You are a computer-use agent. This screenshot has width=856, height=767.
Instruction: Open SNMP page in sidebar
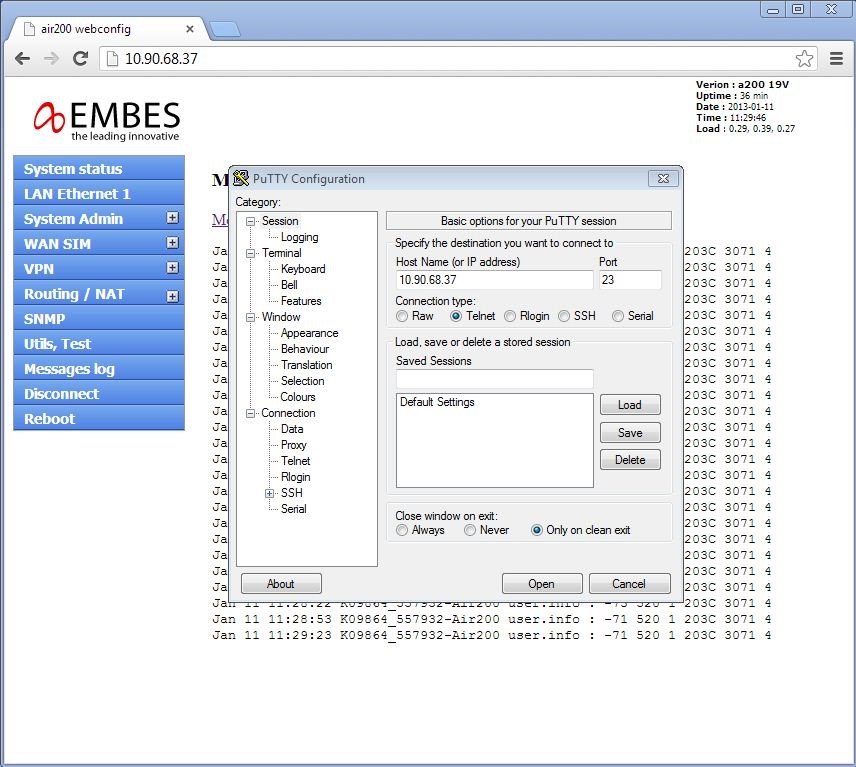coord(99,319)
